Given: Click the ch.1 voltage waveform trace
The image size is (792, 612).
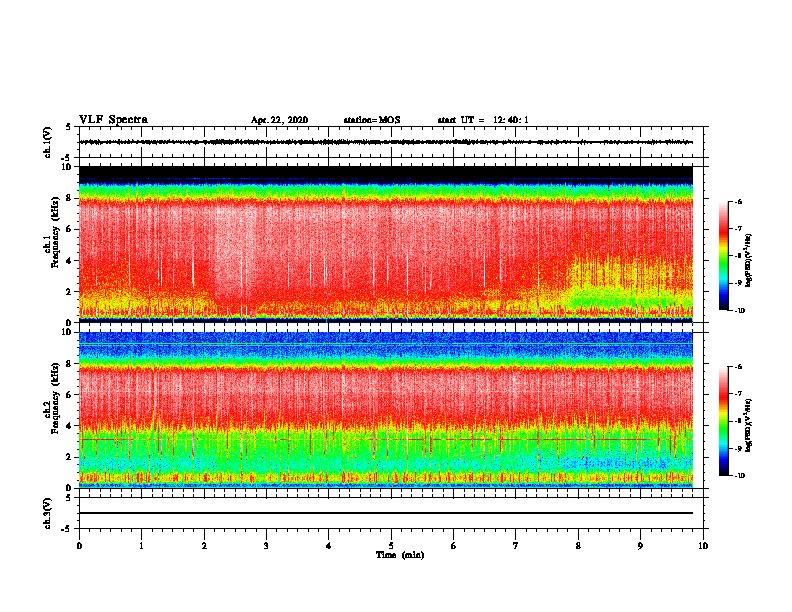Looking at the screenshot, I should point(386,142).
